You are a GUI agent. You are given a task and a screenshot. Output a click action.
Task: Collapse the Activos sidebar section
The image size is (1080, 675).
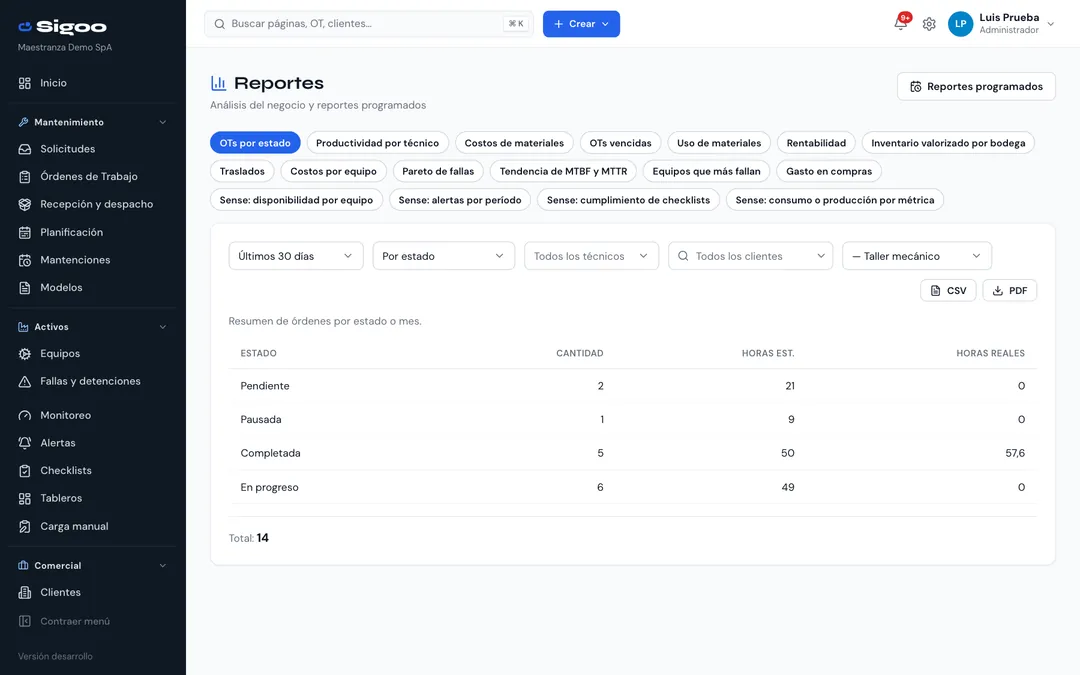pos(163,327)
